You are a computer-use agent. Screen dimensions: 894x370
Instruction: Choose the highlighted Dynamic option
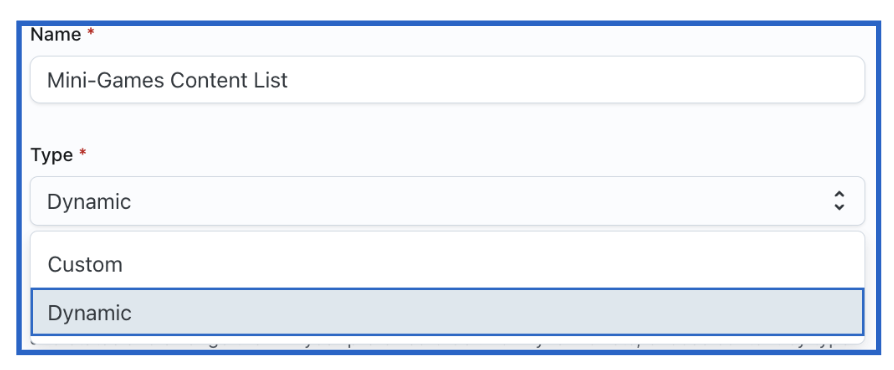(x=447, y=312)
